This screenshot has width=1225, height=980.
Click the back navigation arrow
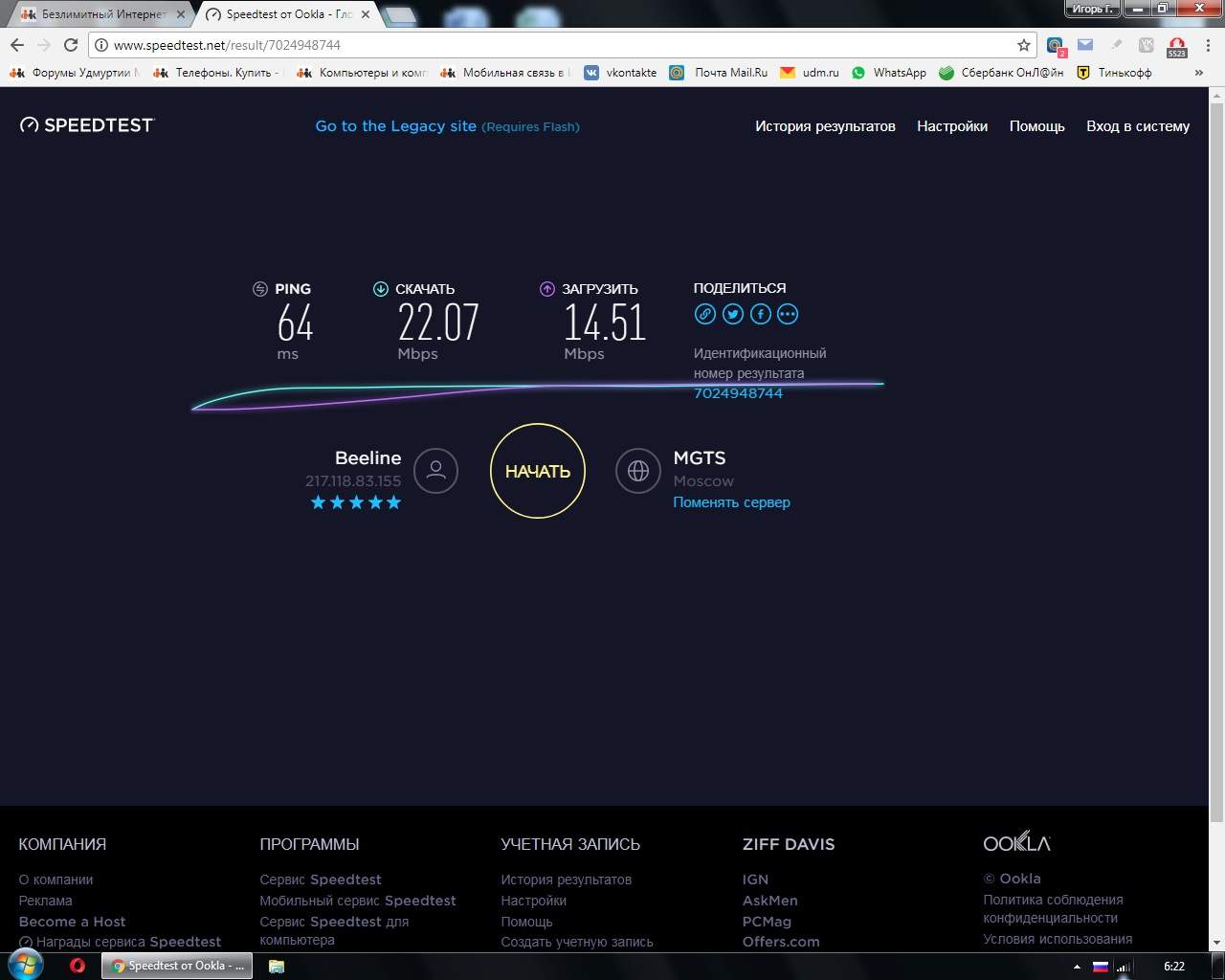click(x=17, y=45)
